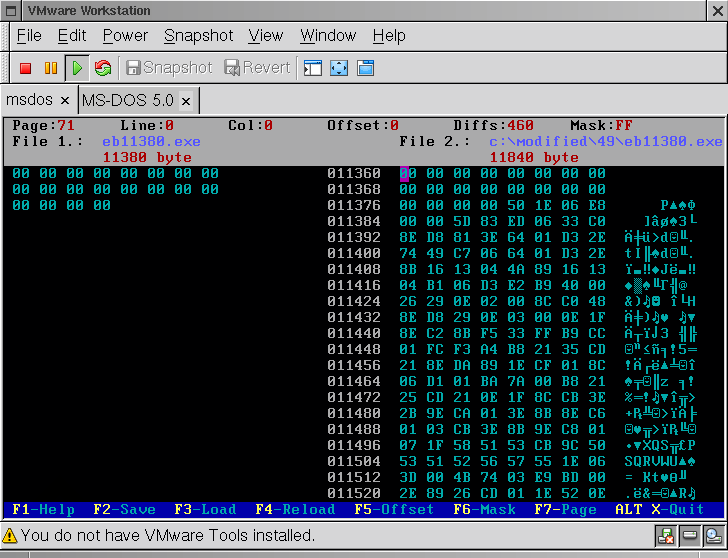Screen dimensions: 728x558
Task: Open the Edit menu
Action: (72, 36)
